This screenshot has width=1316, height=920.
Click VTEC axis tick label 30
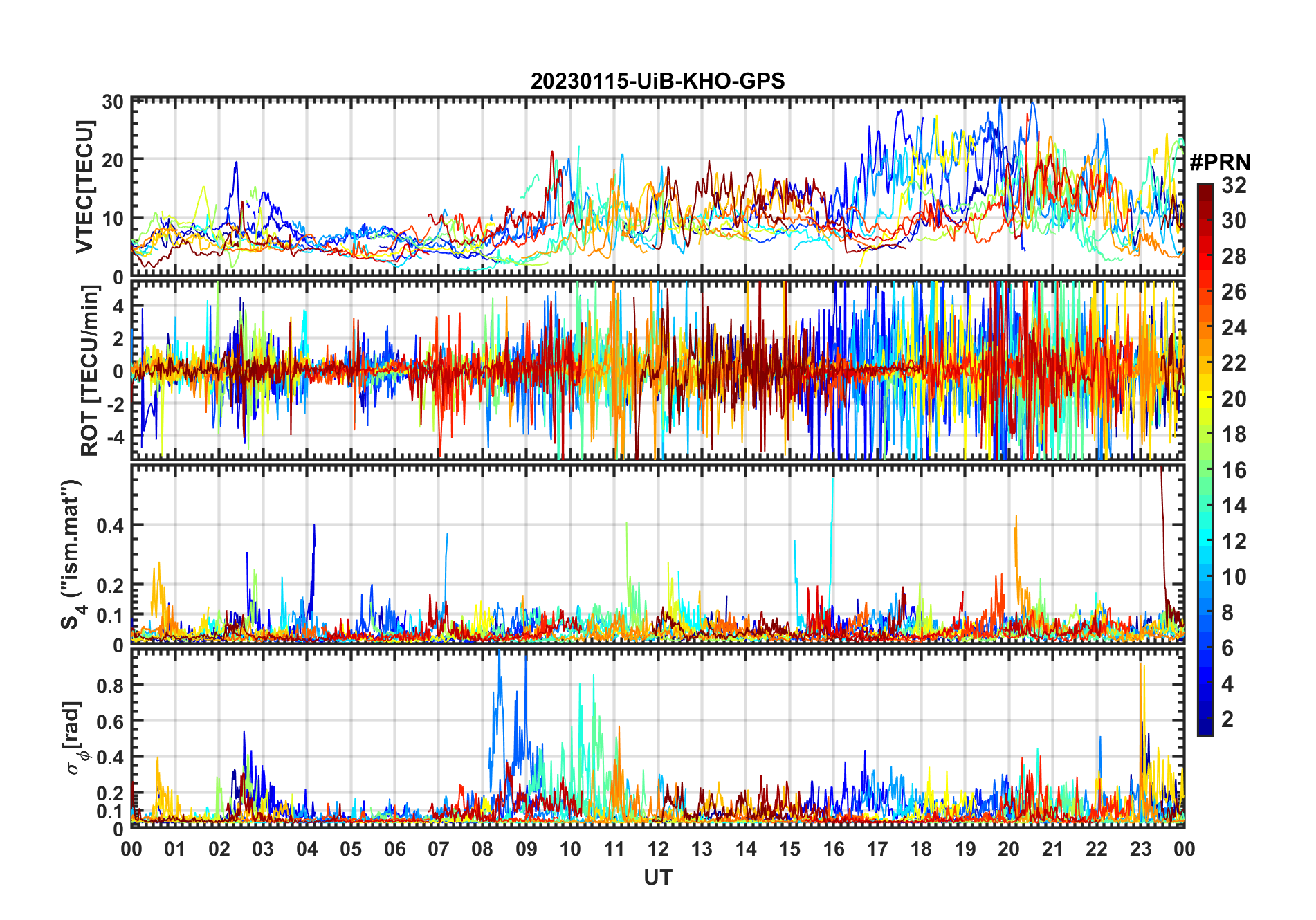click(x=113, y=102)
